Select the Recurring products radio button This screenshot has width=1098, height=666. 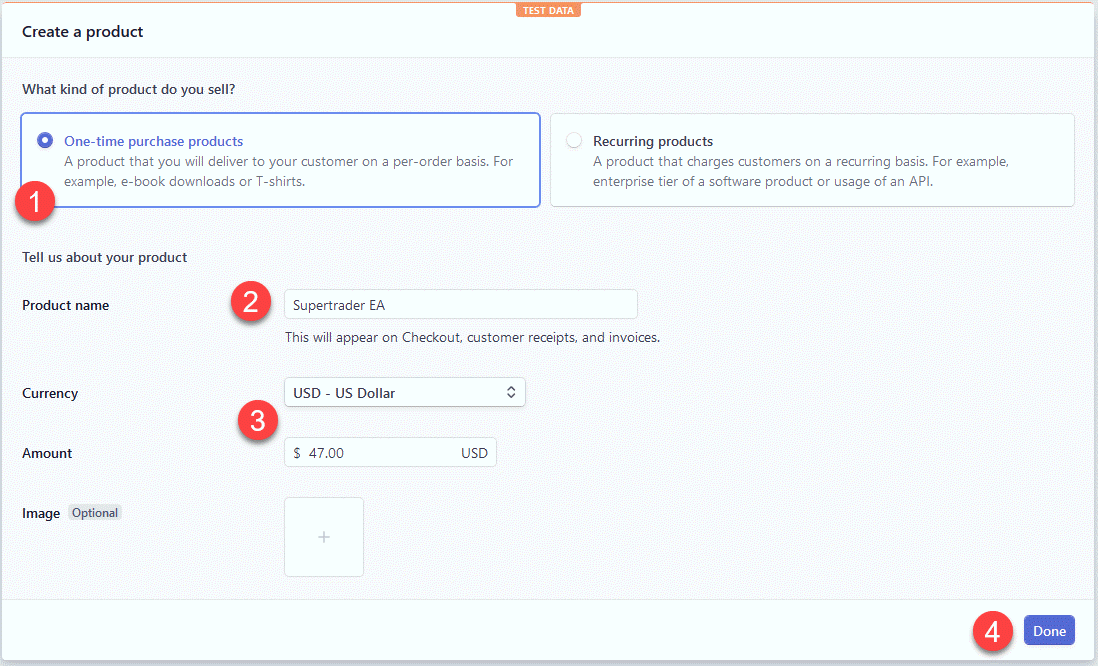[574, 141]
